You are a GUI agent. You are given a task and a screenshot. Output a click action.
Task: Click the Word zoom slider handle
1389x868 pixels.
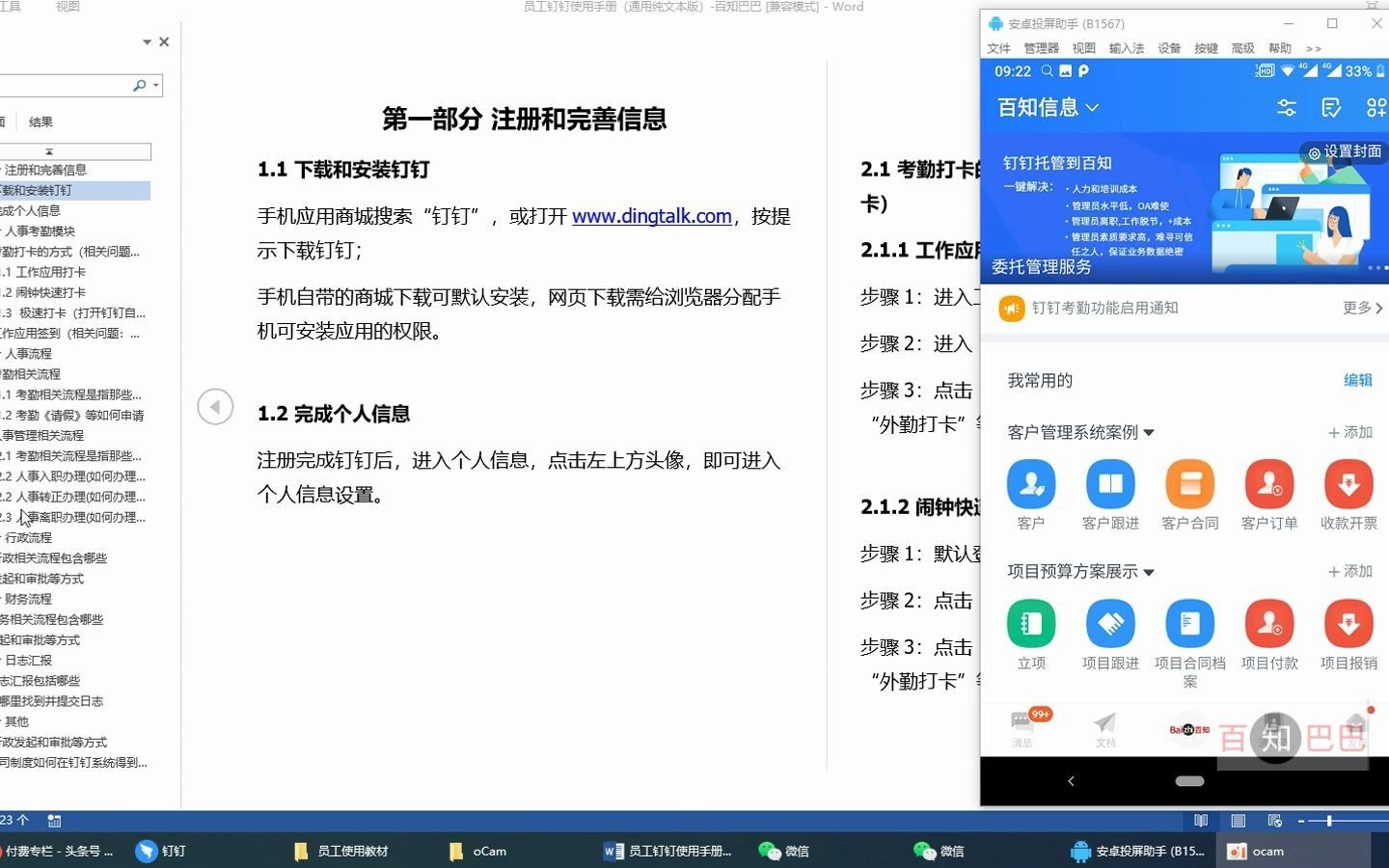click(1328, 821)
